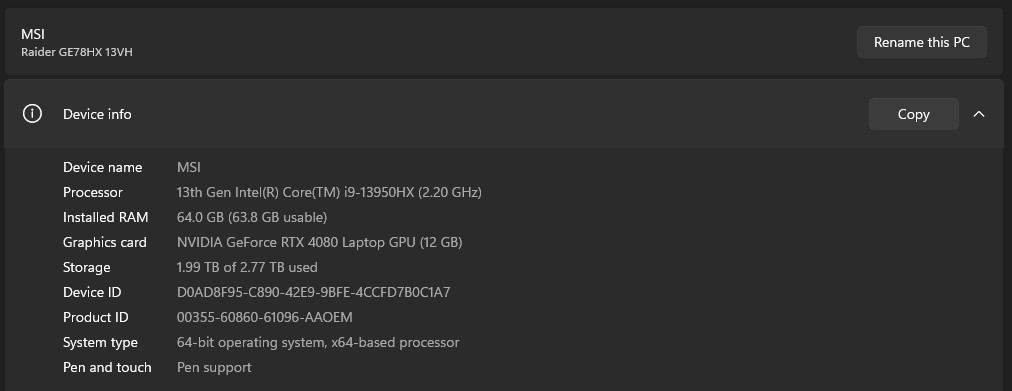Collapse the Device info section chevron

[x=978, y=114]
